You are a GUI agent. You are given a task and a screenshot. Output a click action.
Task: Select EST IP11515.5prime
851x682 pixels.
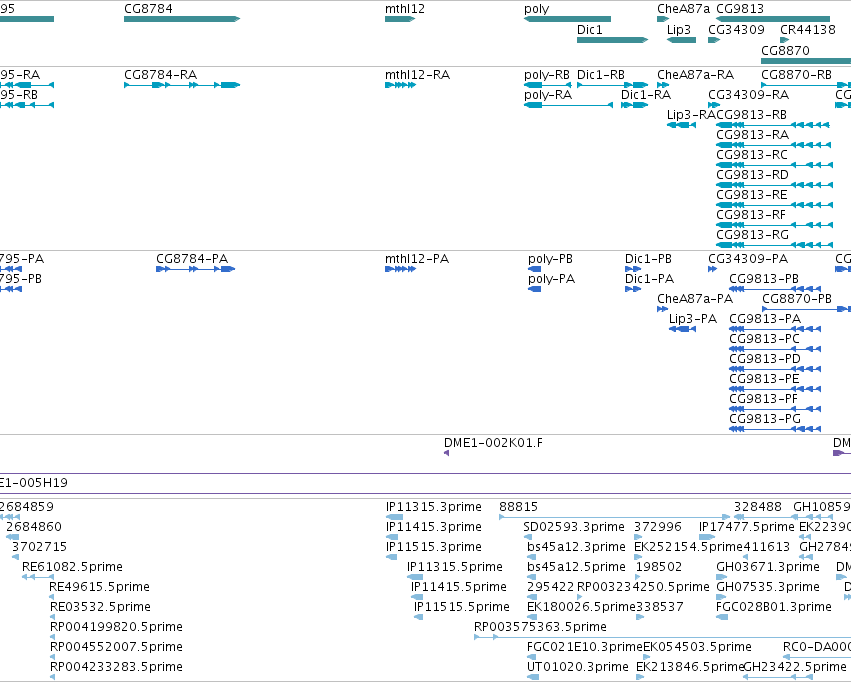click(x=418, y=617)
